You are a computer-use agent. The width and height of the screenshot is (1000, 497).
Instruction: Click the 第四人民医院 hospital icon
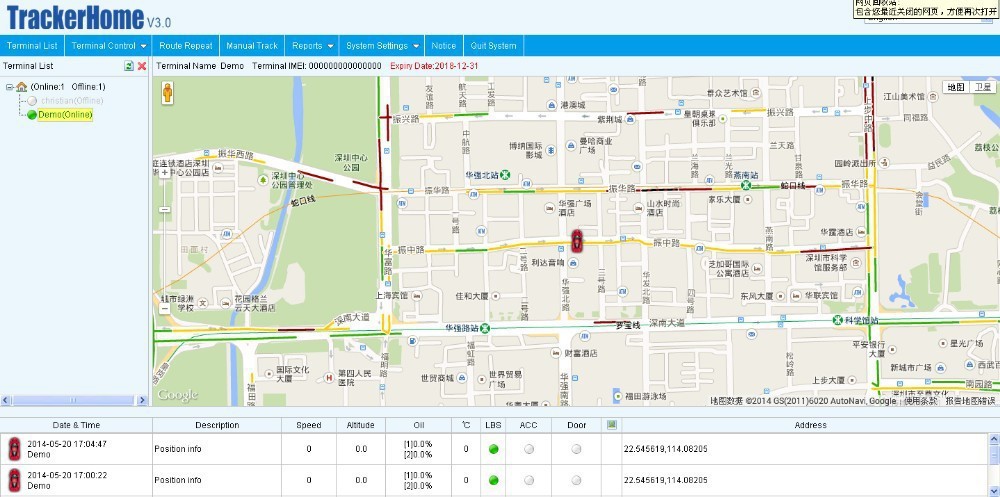[329, 378]
